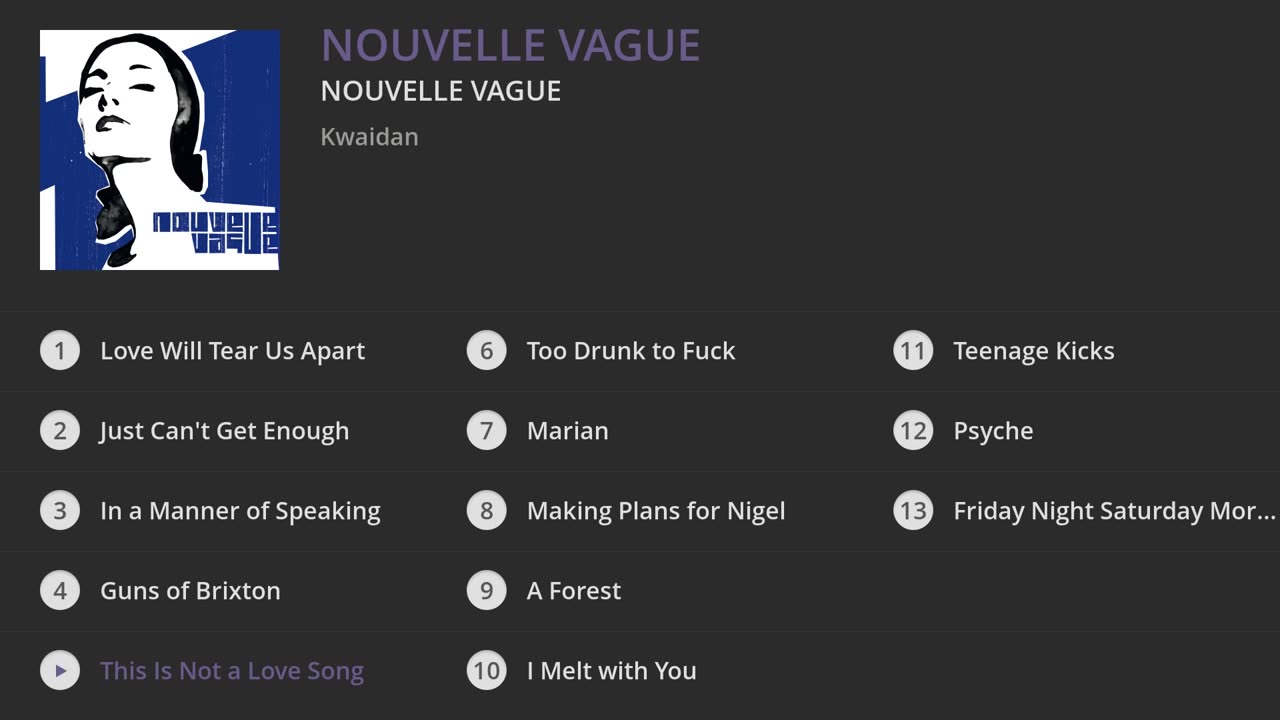Image resolution: width=1280 pixels, height=720 pixels.
Task: Click the track number 9 circle
Action: 487,591
